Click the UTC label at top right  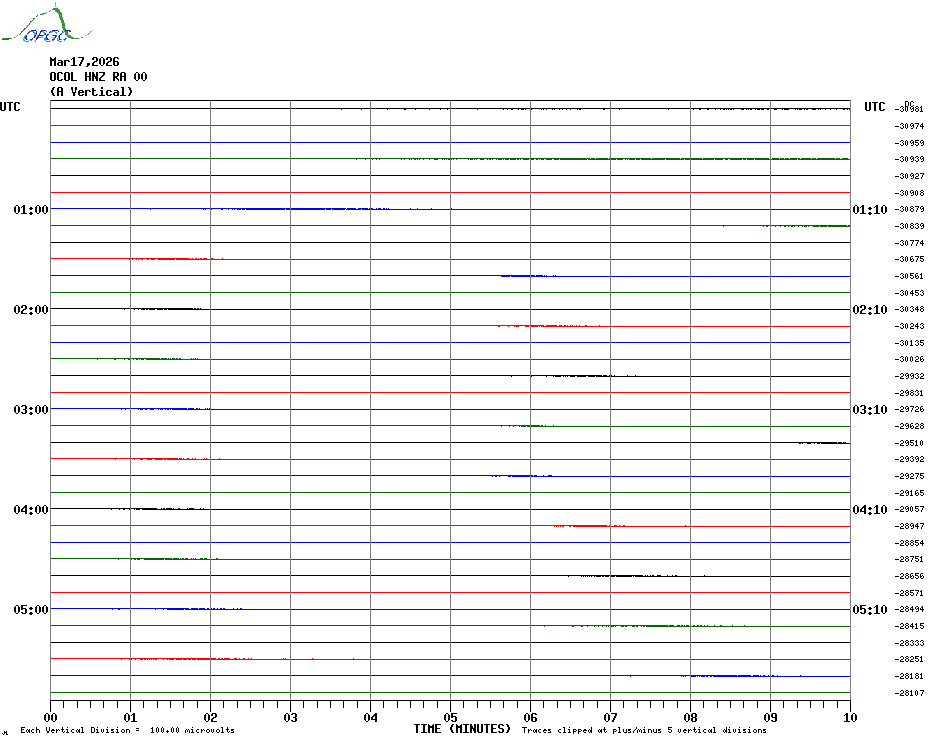[875, 107]
